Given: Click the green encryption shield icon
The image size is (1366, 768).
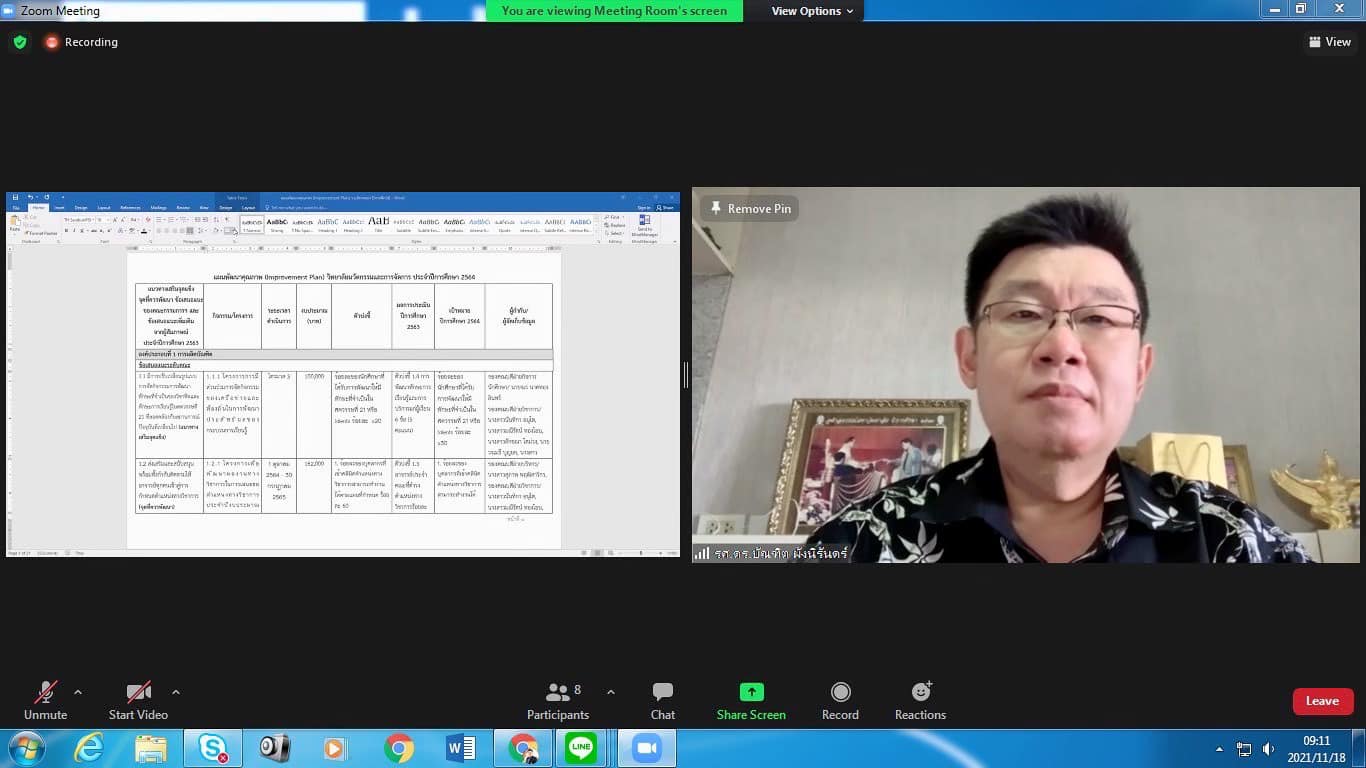Looking at the screenshot, I should (19, 42).
